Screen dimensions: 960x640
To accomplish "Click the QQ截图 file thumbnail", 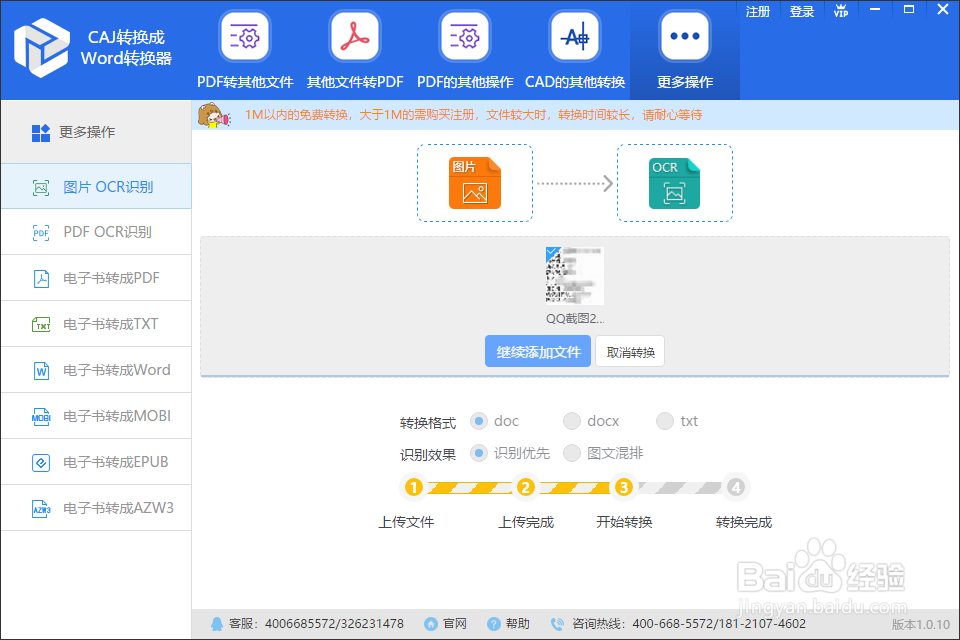I will click(575, 275).
